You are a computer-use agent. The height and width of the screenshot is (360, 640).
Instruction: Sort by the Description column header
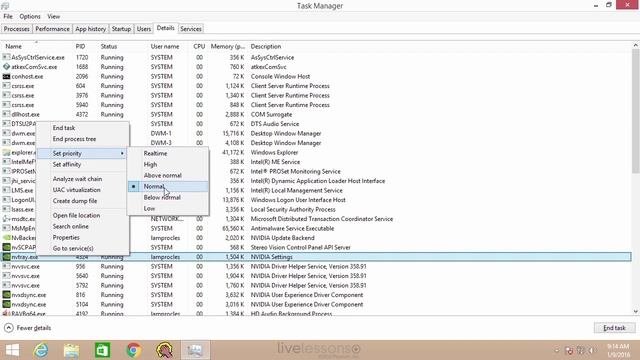coord(266,47)
